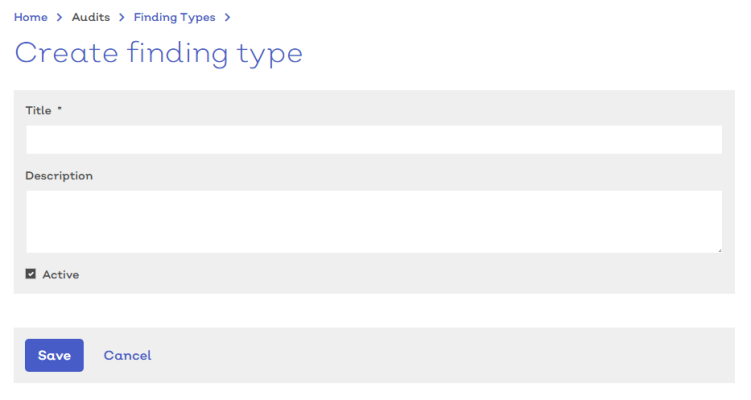Focus the Title input field
751x400 pixels.
pyautogui.click(x=374, y=140)
